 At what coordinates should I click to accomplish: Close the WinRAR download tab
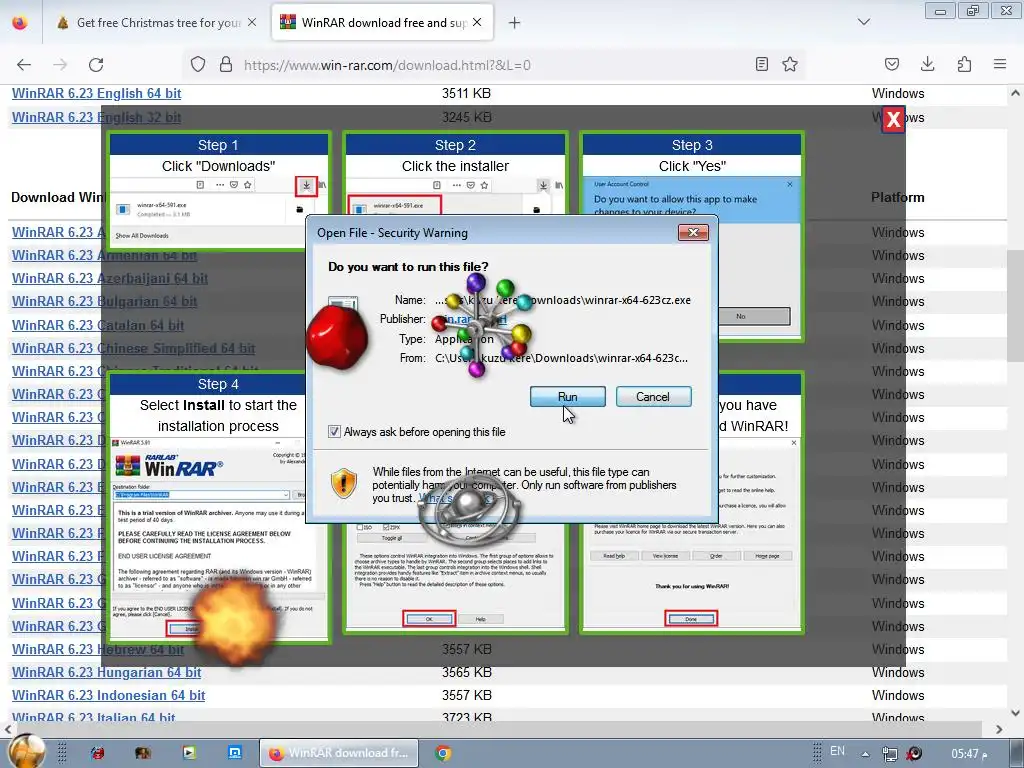click(477, 22)
